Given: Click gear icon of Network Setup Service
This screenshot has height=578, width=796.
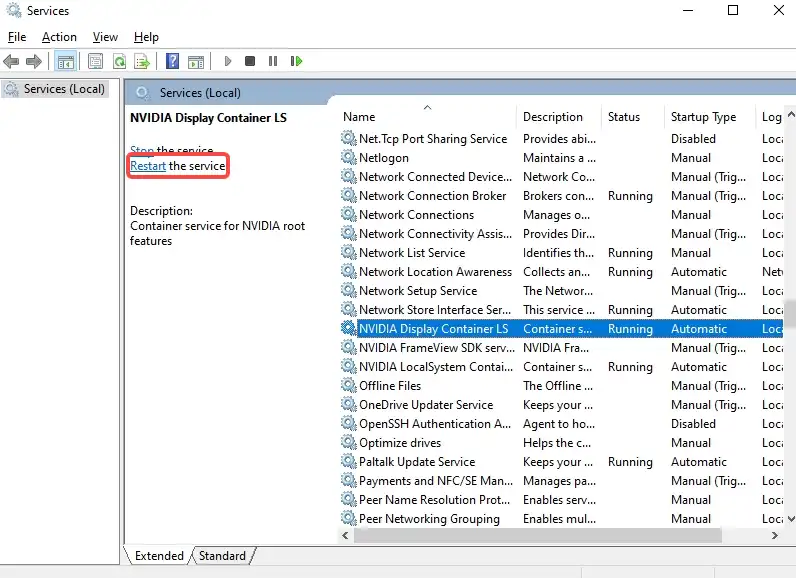Looking at the screenshot, I should (x=348, y=290).
